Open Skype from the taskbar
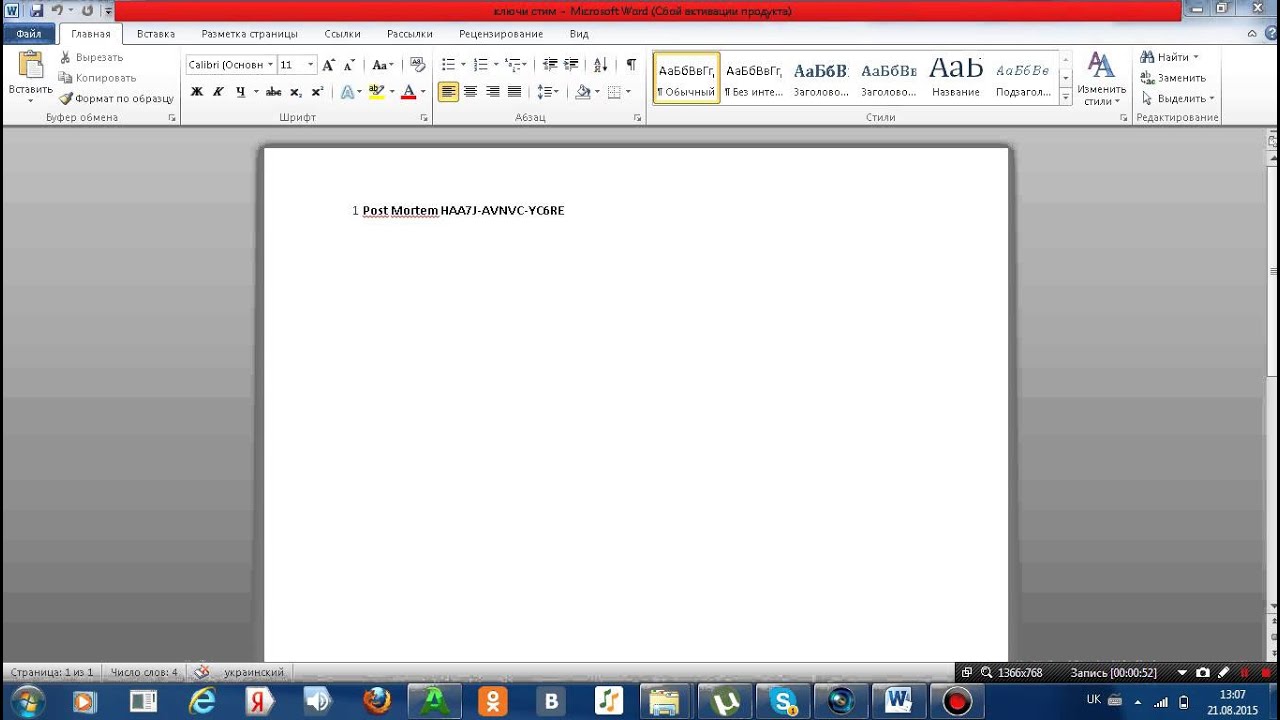Image resolution: width=1280 pixels, height=720 pixels. pos(783,701)
